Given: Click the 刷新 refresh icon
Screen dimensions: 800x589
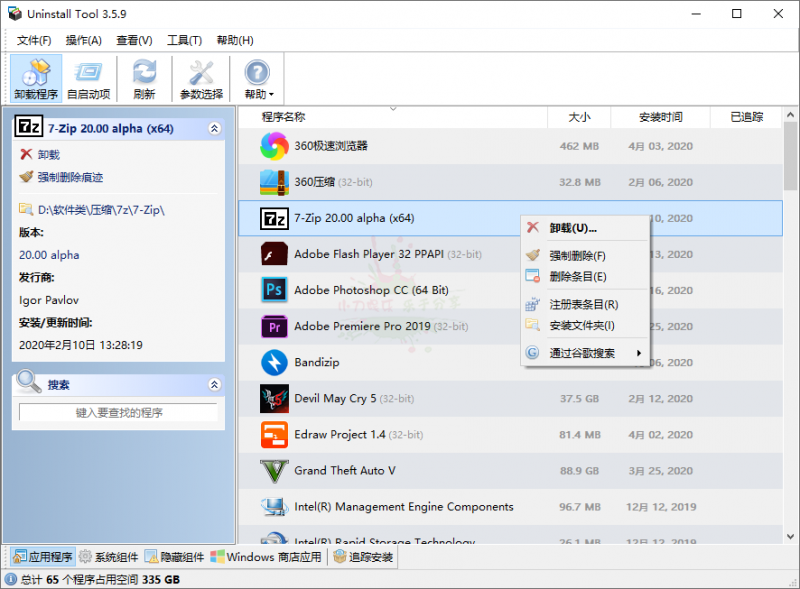Looking at the screenshot, I should tap(144, 77).
